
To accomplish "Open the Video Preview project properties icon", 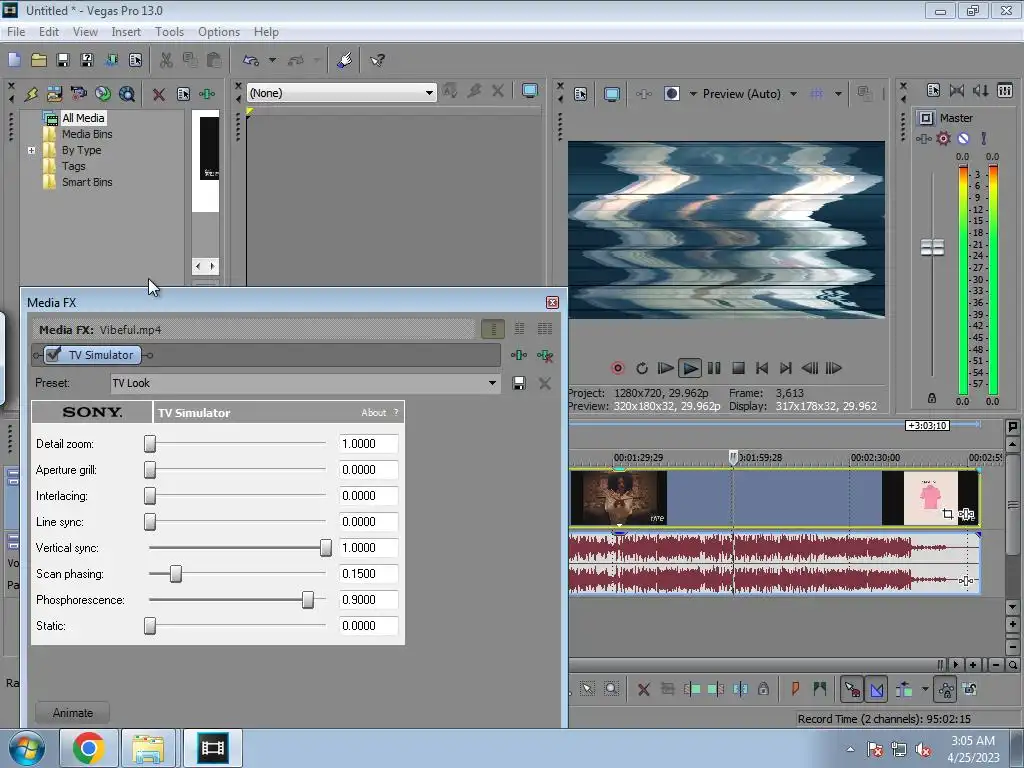I will coord(581,94).
